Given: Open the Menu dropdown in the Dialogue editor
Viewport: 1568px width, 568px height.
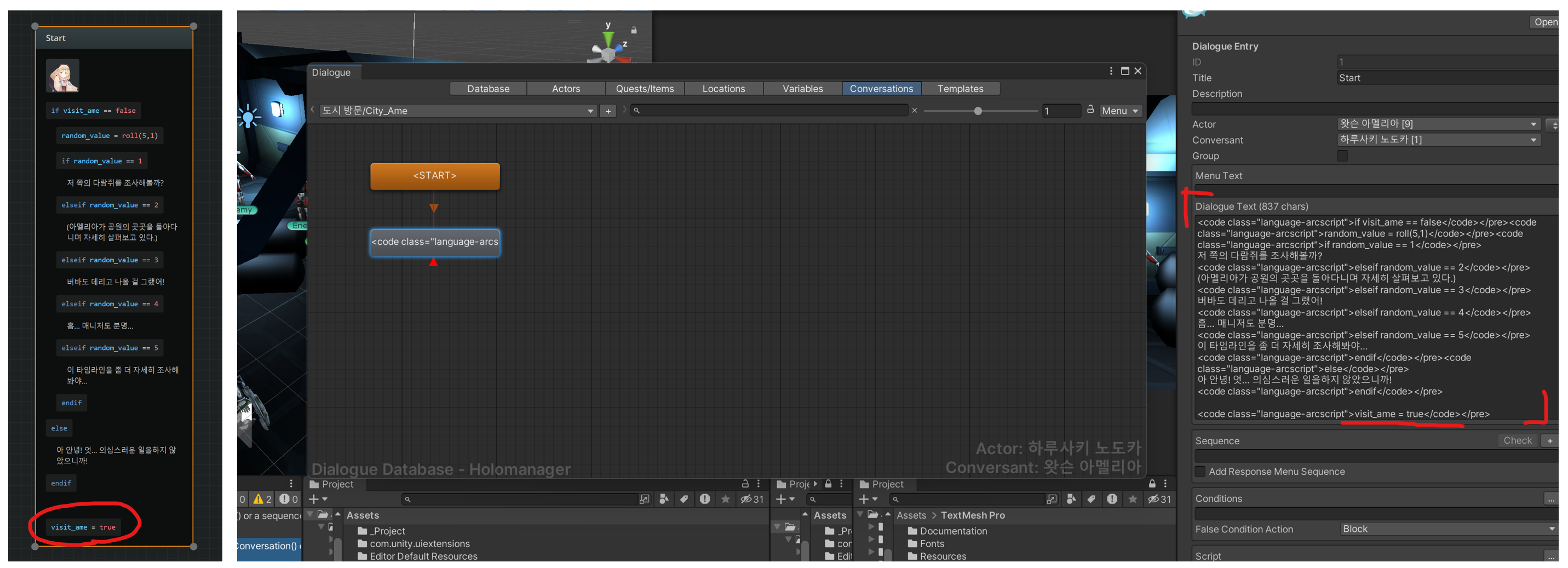Looking at the screenshot, I should click(x=1120, y=111).
